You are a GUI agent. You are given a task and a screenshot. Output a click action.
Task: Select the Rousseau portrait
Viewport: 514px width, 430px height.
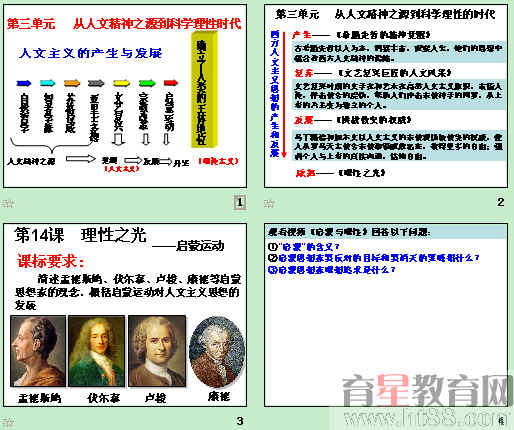coord(157,351)
